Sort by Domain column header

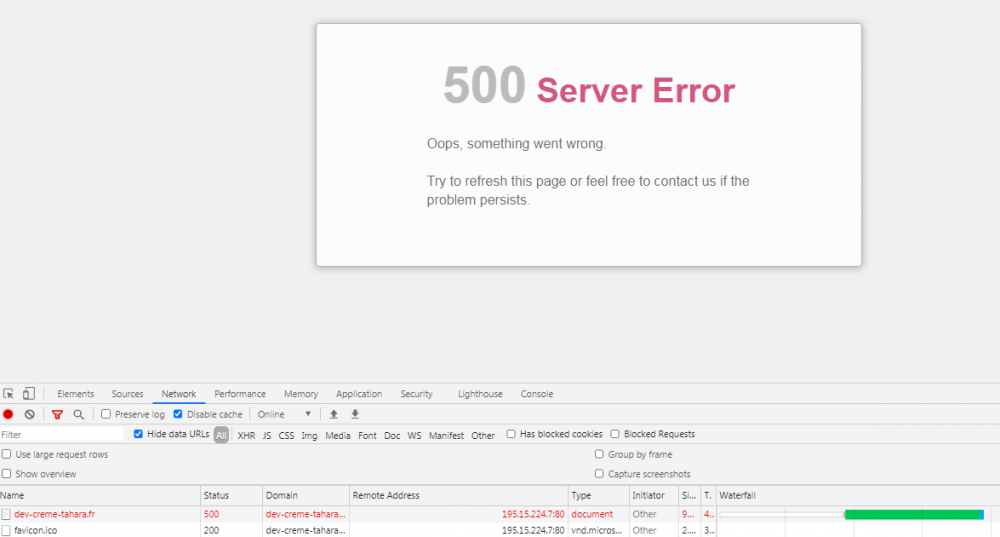[306, 496]
